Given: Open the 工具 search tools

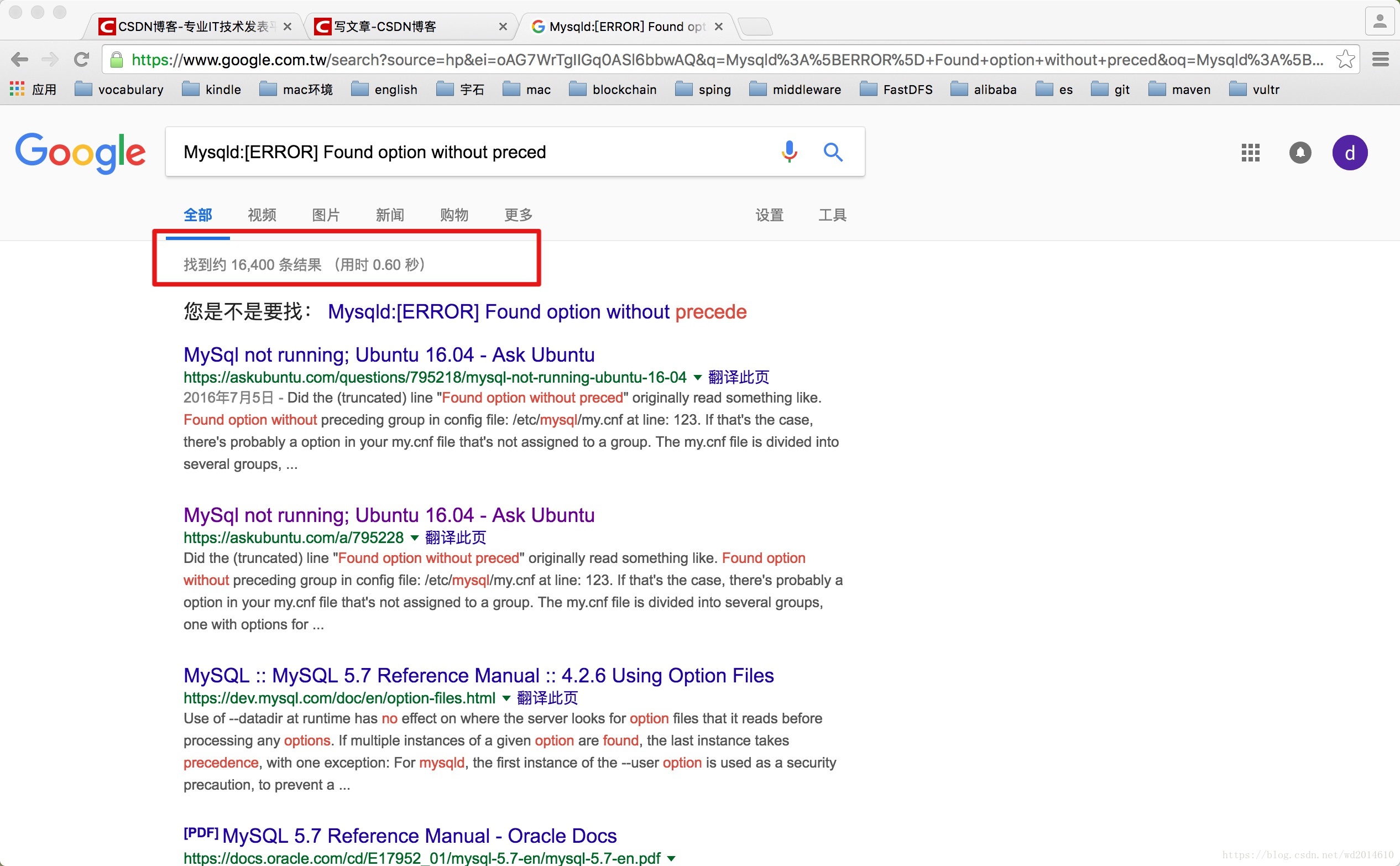Looking at the screenshot, I should [x=832, y=215].
